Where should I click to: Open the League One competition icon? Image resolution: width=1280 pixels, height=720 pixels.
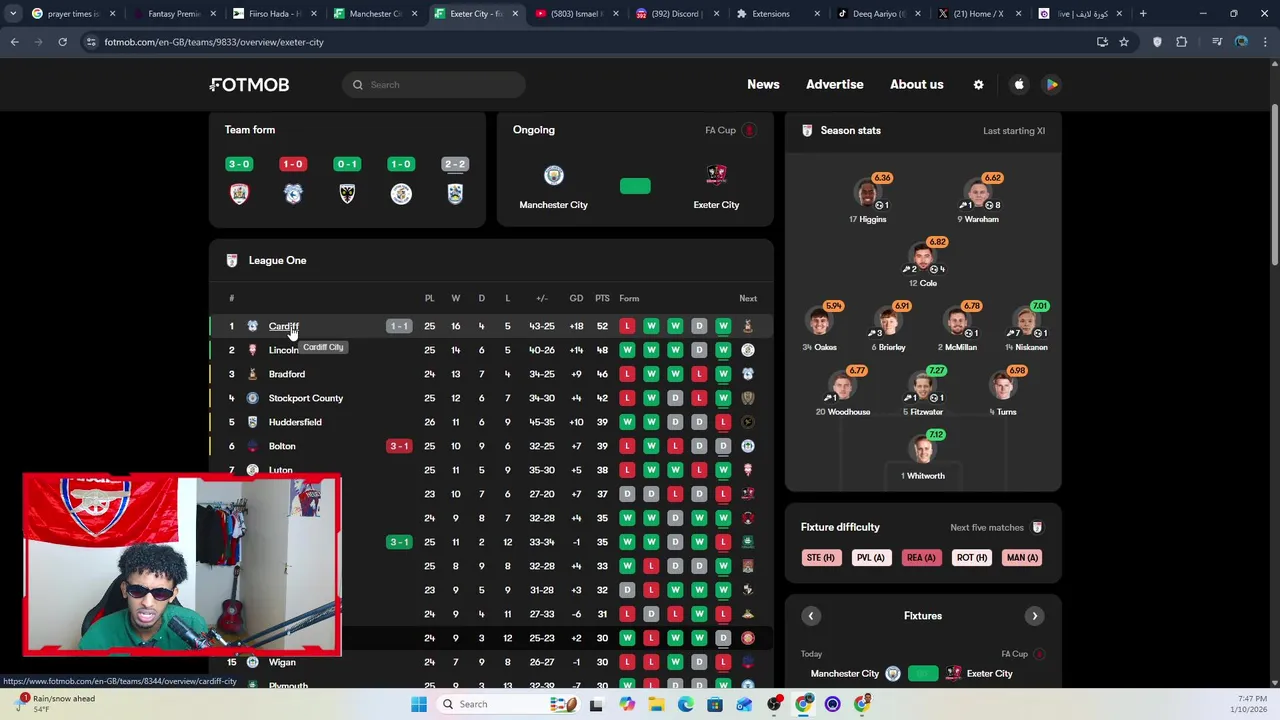(232, 261)
